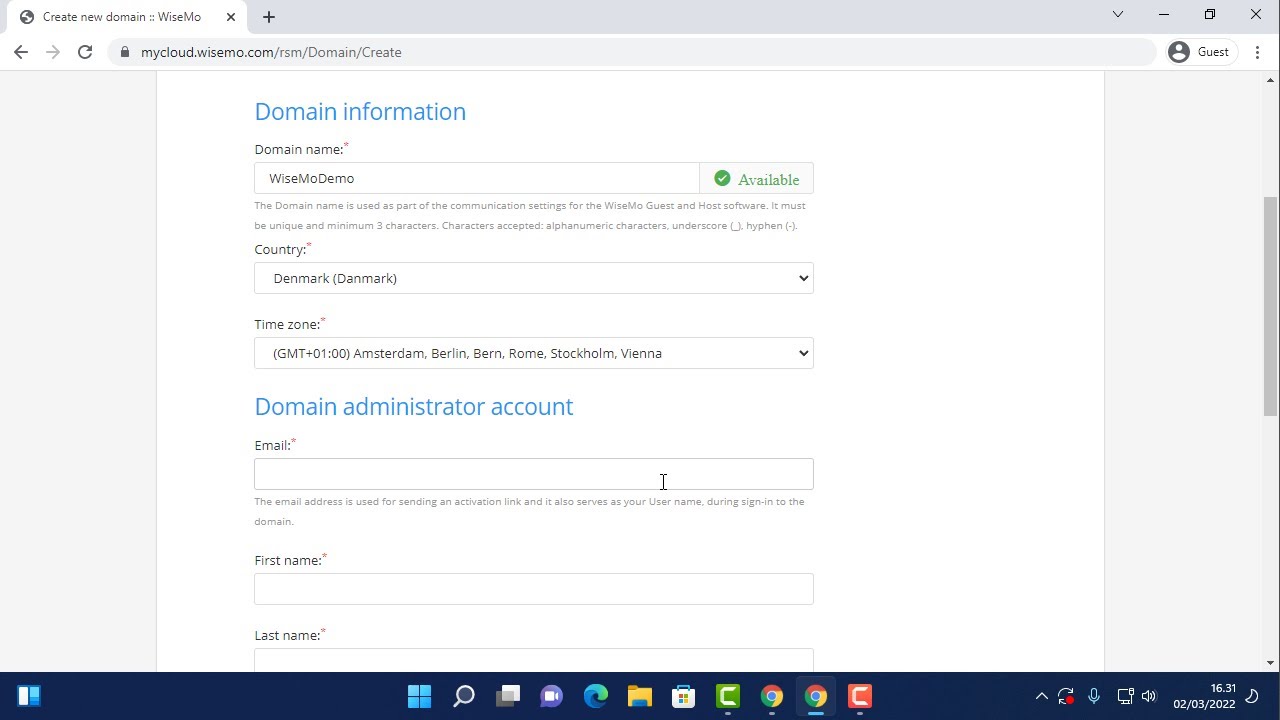Click the Domain information heading
Screen dimensions: 1280x720
pyautogui.click(x=360, y=111)
